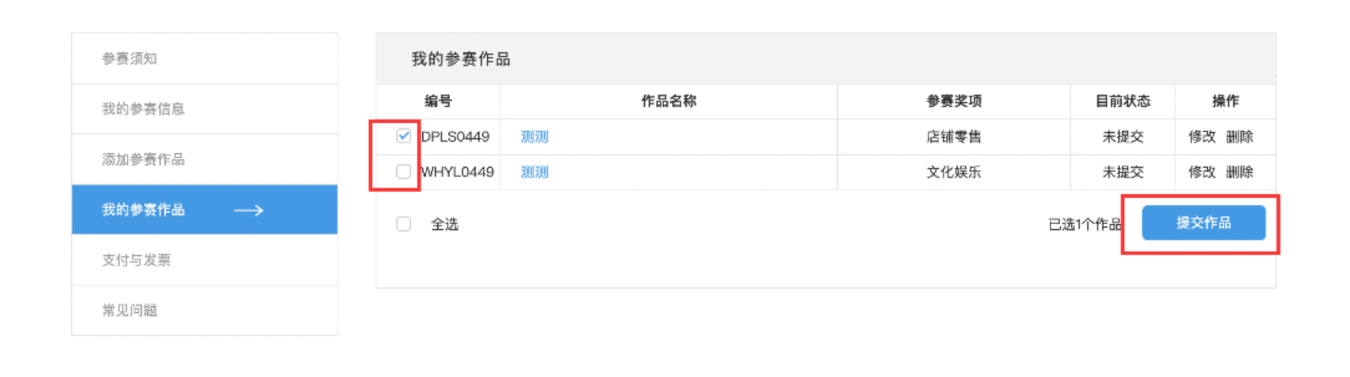This screenshot has width=1350, height=377.
Task: Open the 常见问题 sidebar item
Action: click(x=204, y=310)
